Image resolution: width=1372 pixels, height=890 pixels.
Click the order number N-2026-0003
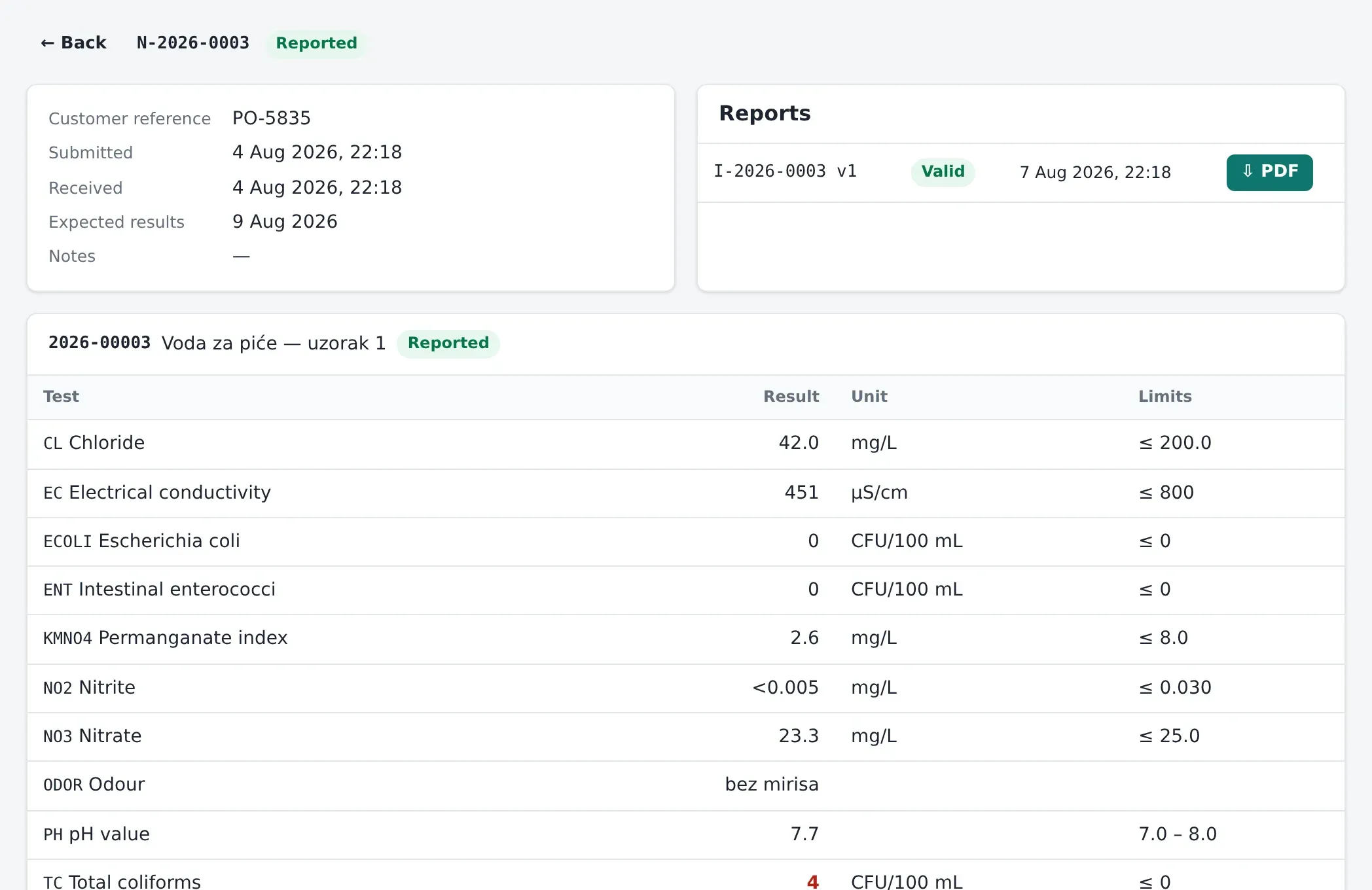[x=193, y=43]
